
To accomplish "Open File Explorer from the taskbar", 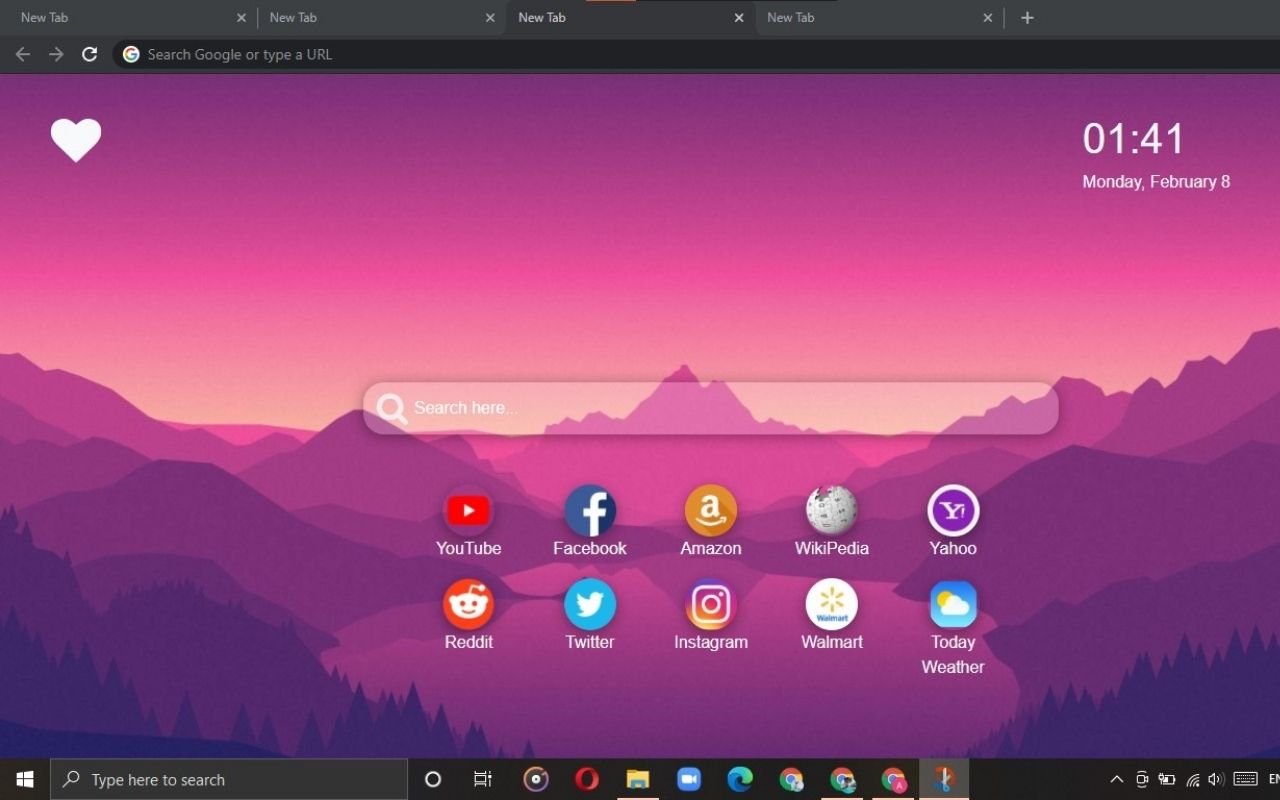I will (637, 779).
